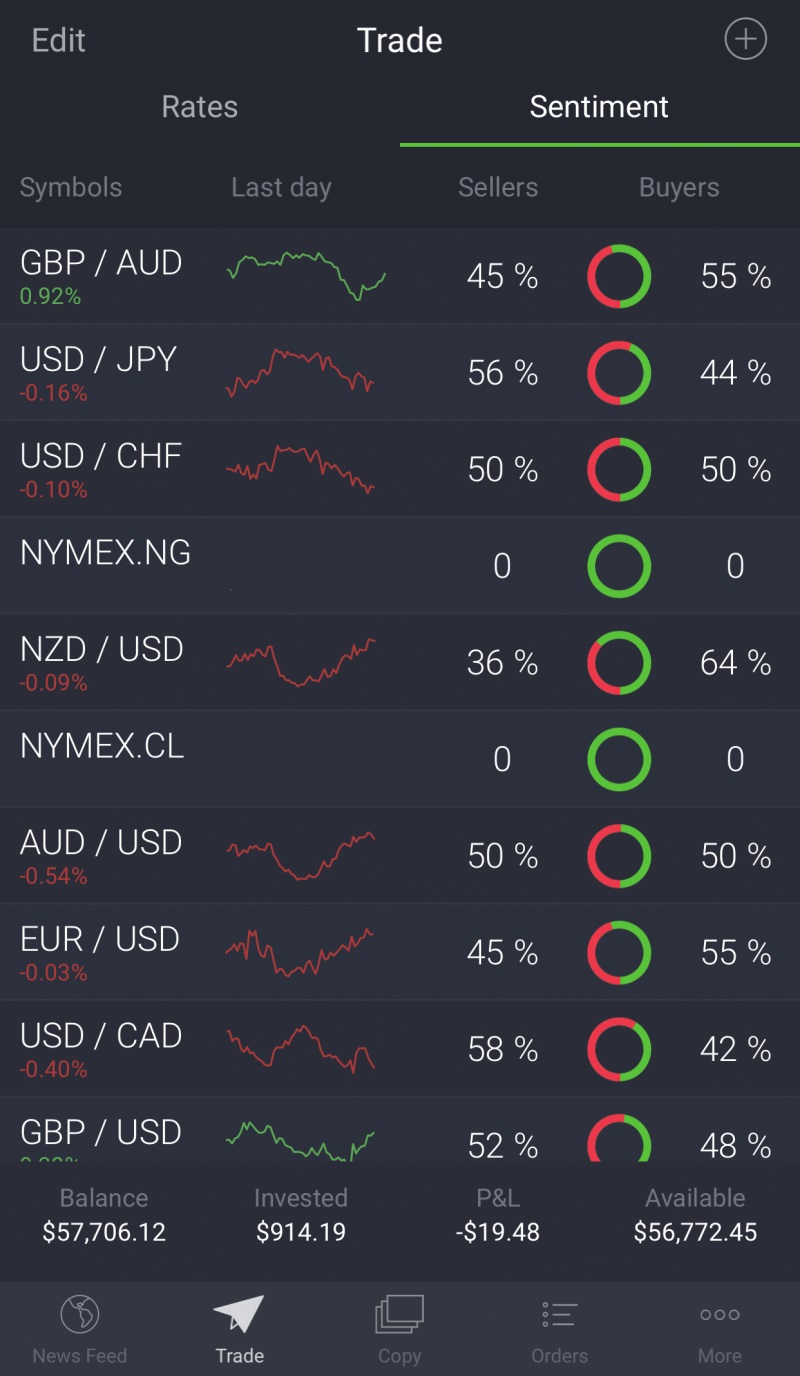Click the AUD / USD last day sparkline
The height and width of the screenshot is (1376, 800).
300,856
